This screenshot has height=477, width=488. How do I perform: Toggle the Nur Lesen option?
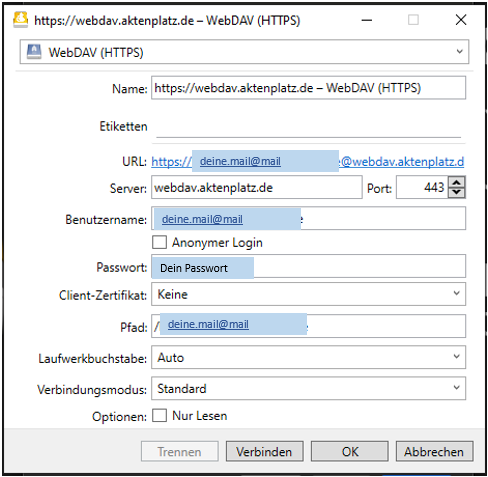coord(159,416)
